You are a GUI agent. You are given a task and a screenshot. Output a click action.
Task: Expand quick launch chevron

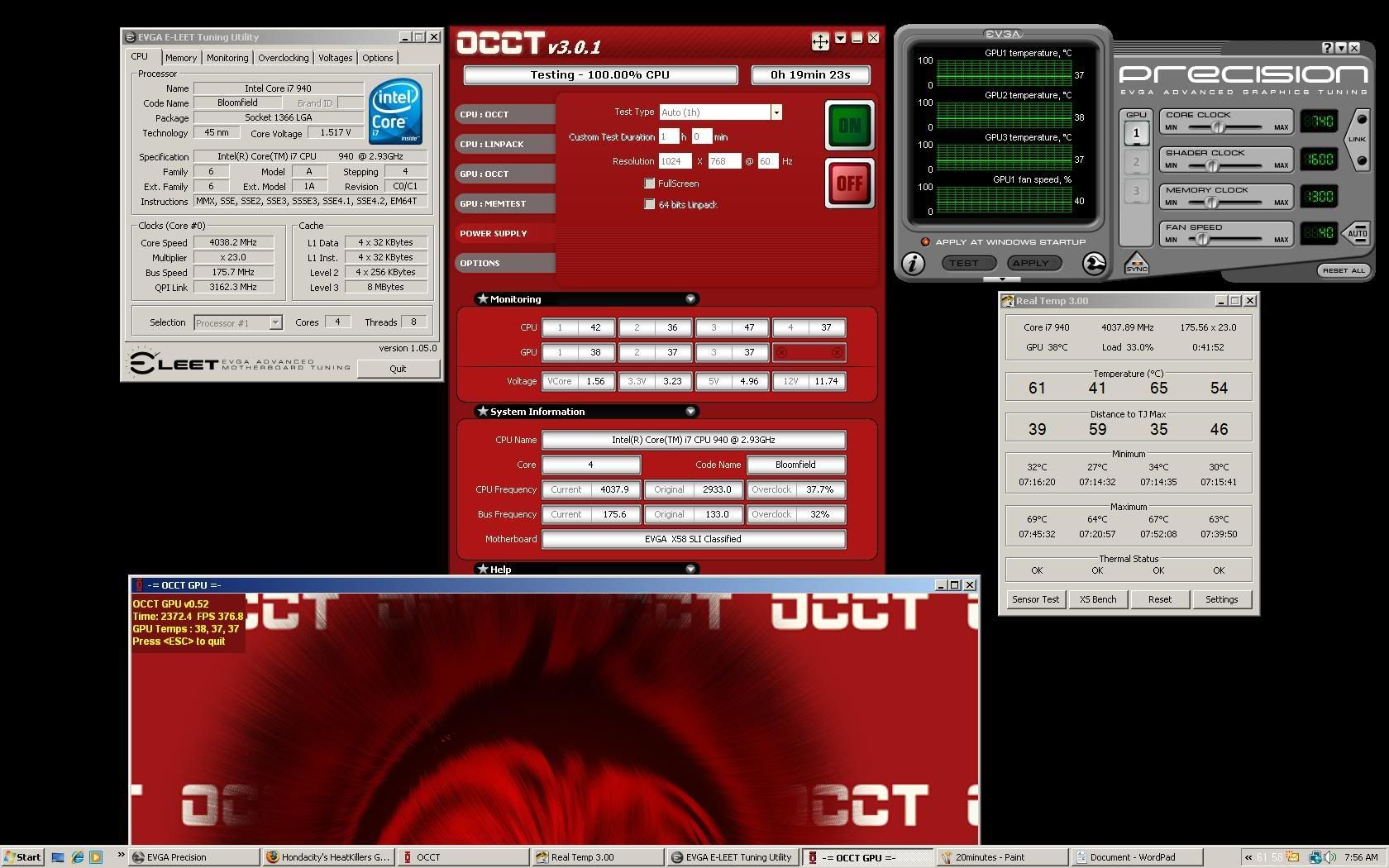click(121, 855)
